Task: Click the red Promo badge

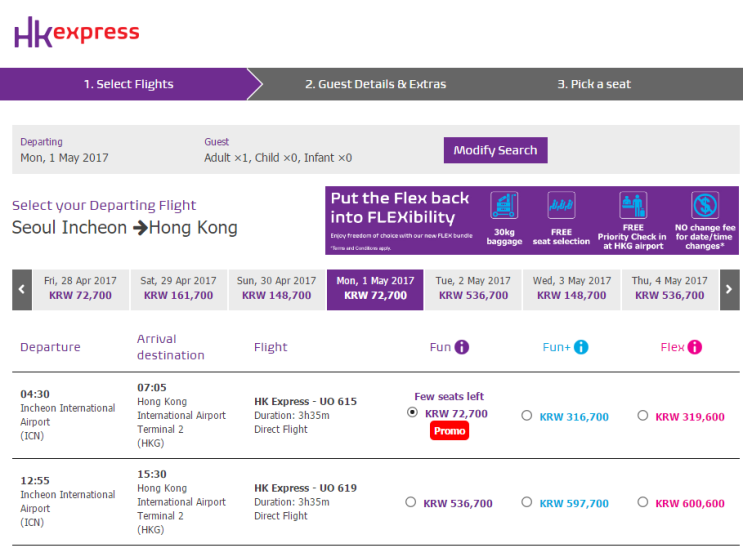Action: coord(450,431)
